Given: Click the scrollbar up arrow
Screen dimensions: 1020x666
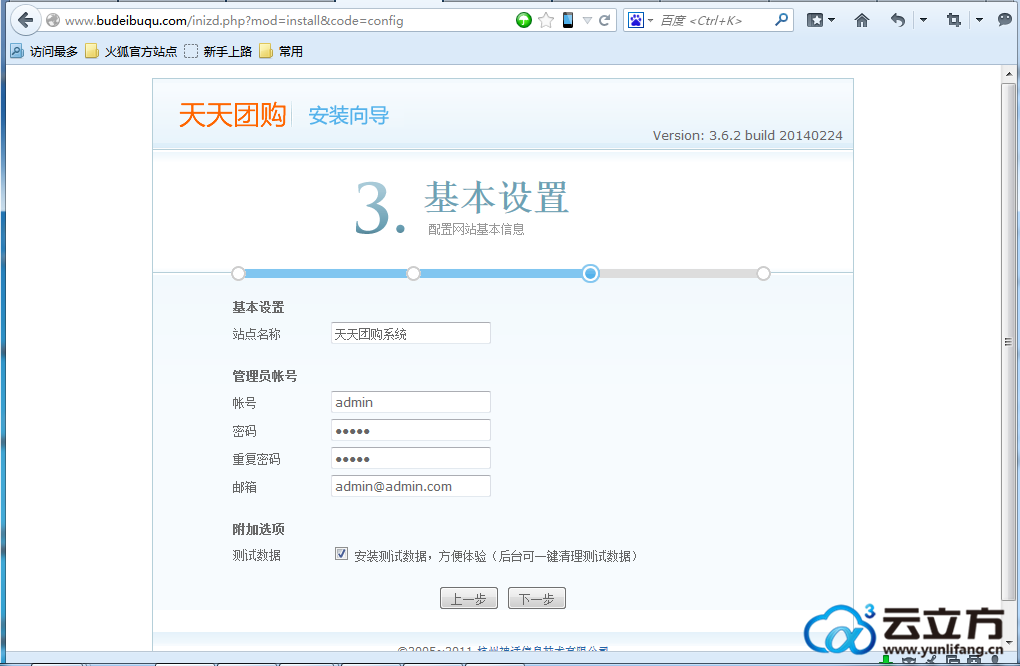Looking at the screenshot, I should 1009,73.
